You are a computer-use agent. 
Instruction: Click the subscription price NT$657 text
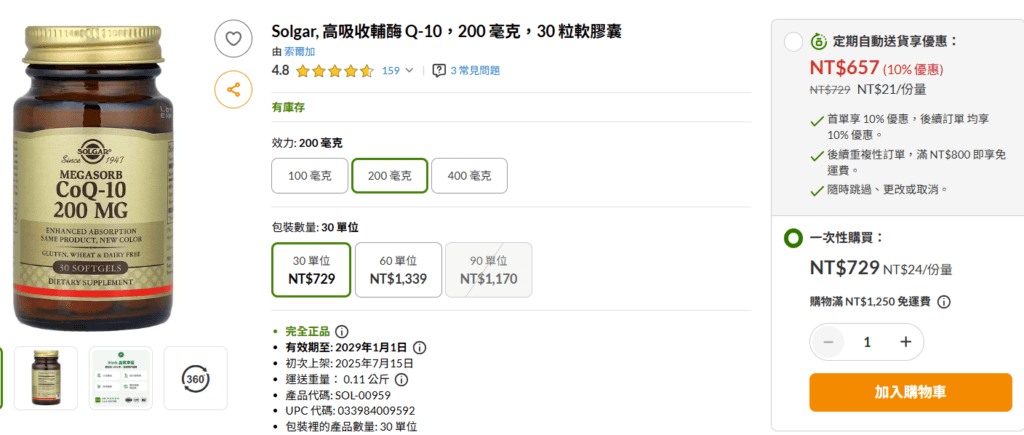(844, 67)
